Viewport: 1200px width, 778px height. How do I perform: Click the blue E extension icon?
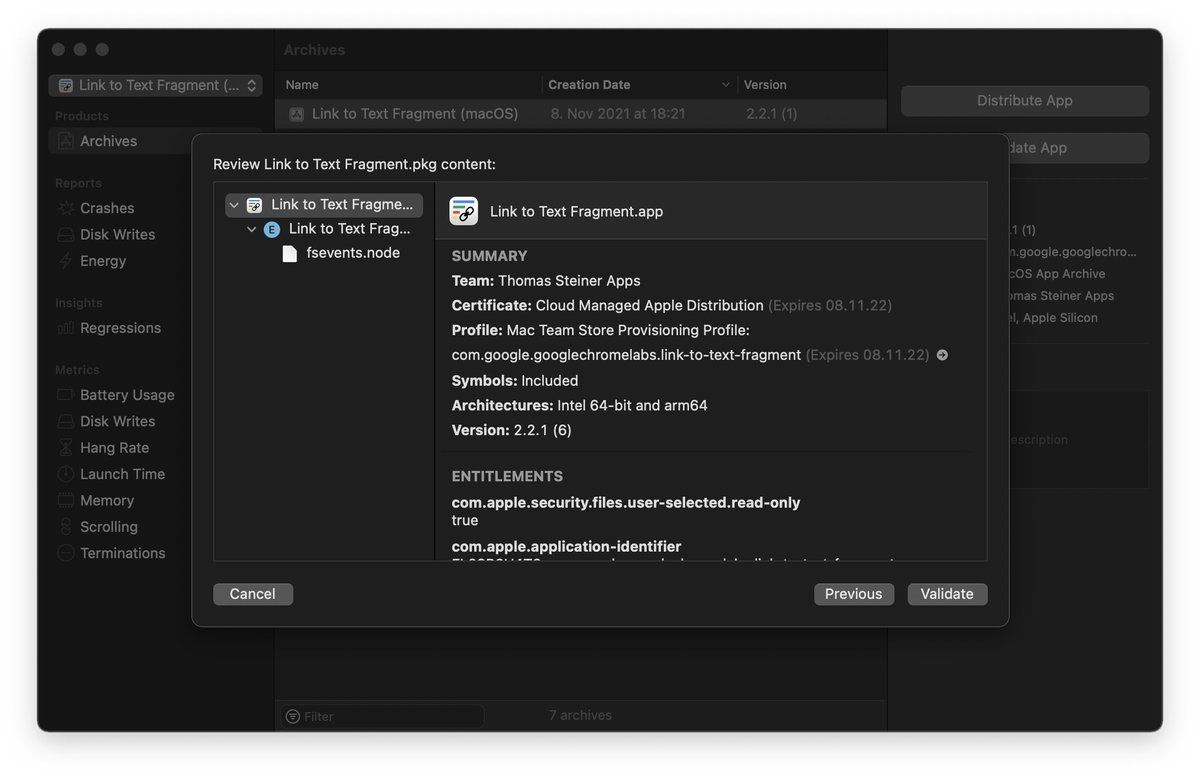coord(272,229)
